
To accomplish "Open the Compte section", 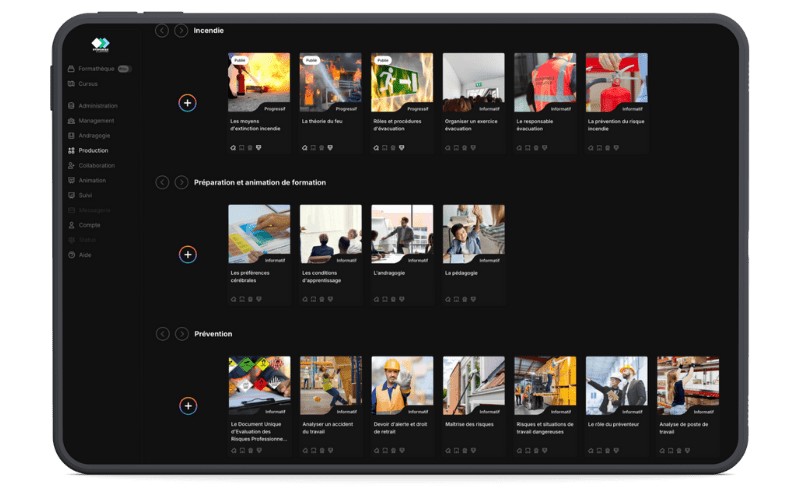I will 89,225.
